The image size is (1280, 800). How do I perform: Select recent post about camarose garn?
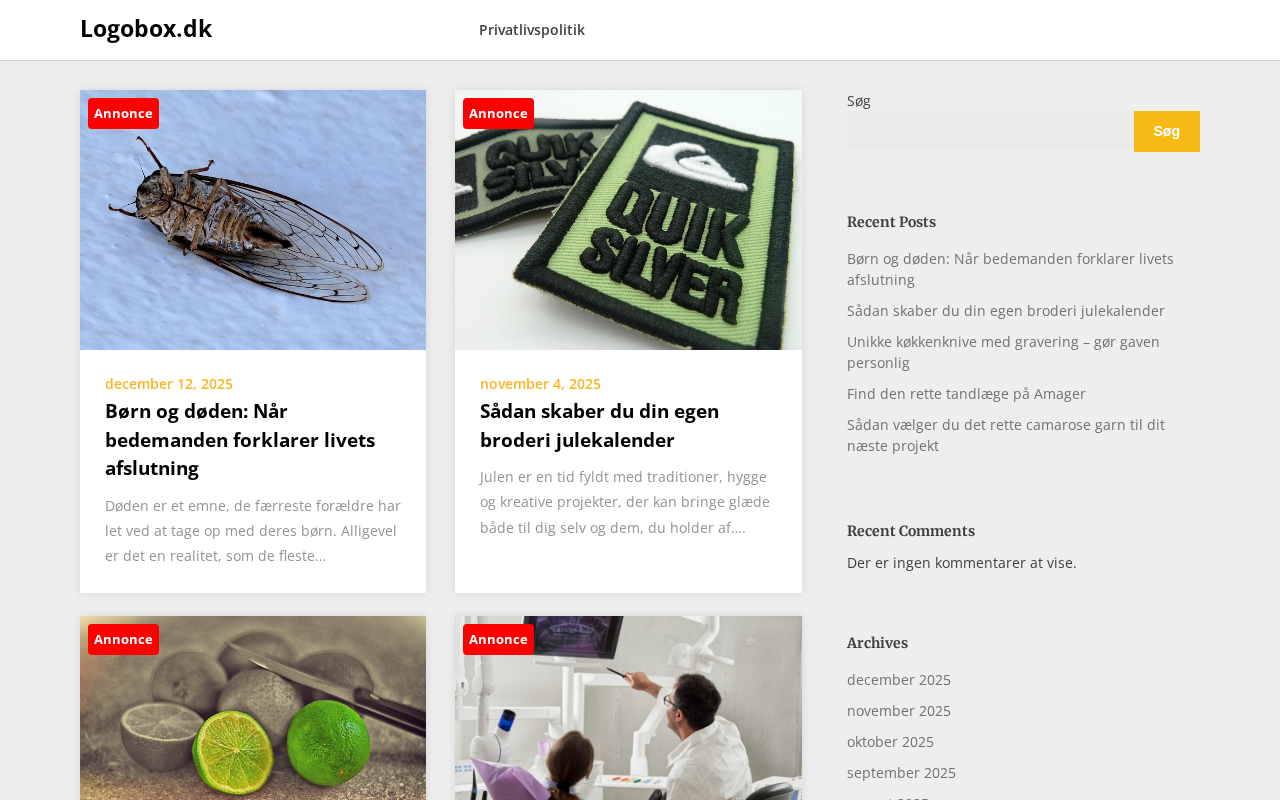[1006, 435]
